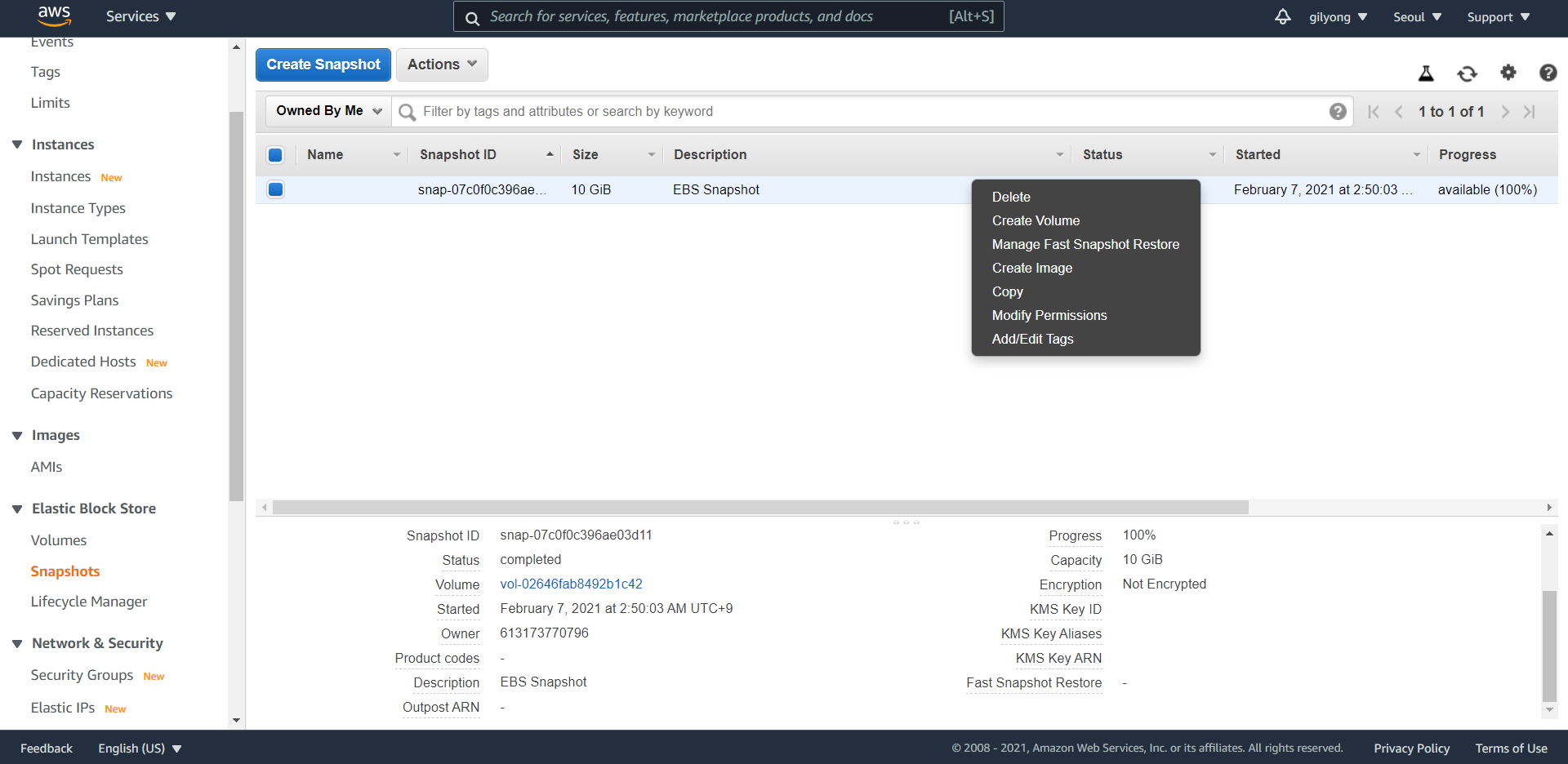The height and width of the screenshot is (764, 1568).
Task: Sort by Snapshot ID ascending arrow
Action: click(x=550, y=153)
